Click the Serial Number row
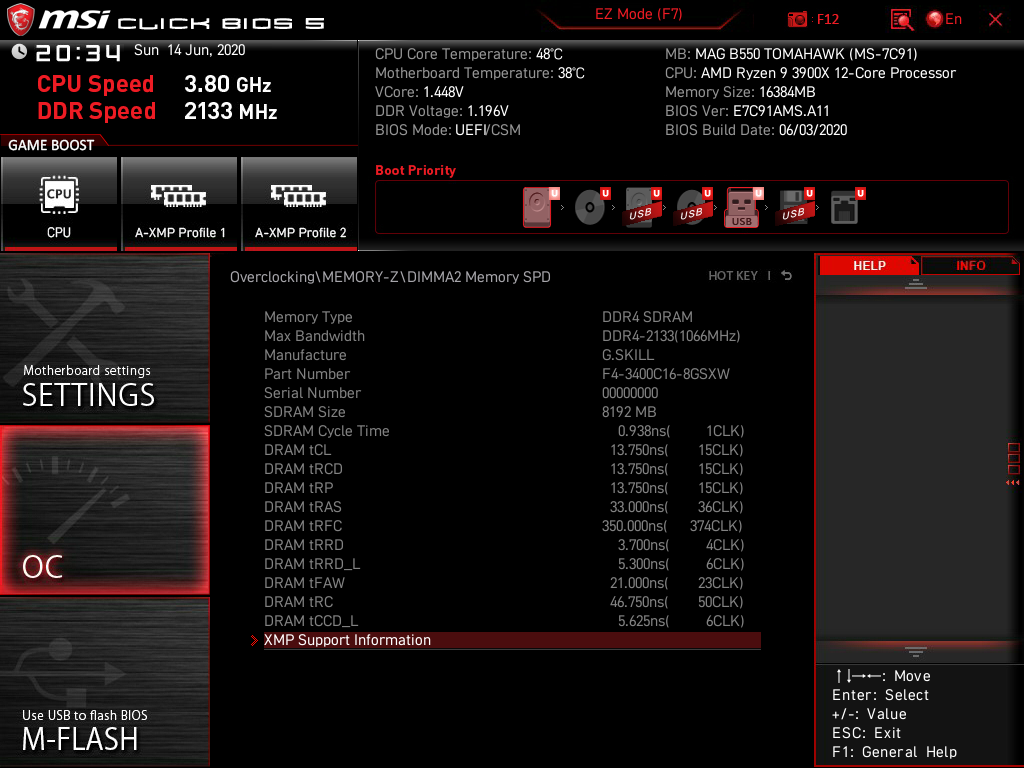The width and height of the screenshot is (1024, 768). 512,392
